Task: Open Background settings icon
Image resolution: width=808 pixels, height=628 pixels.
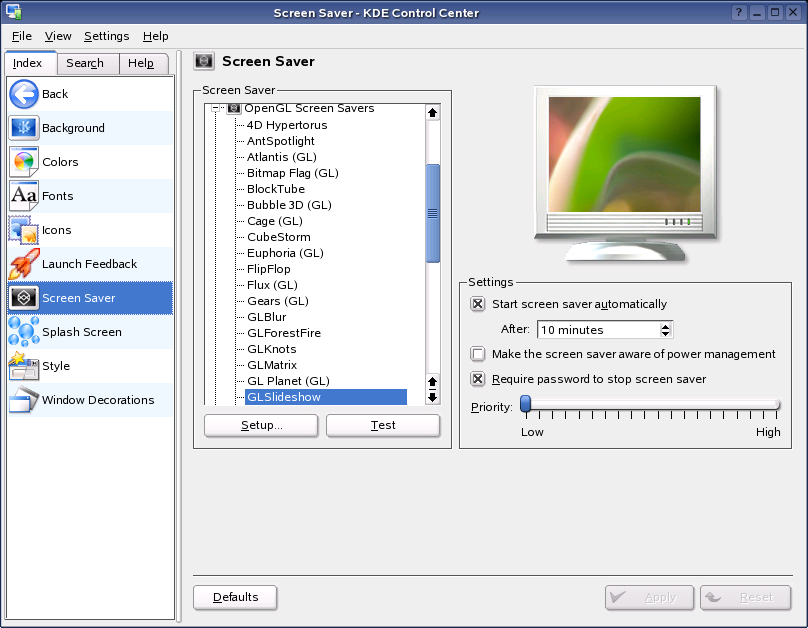Action: 24,128
